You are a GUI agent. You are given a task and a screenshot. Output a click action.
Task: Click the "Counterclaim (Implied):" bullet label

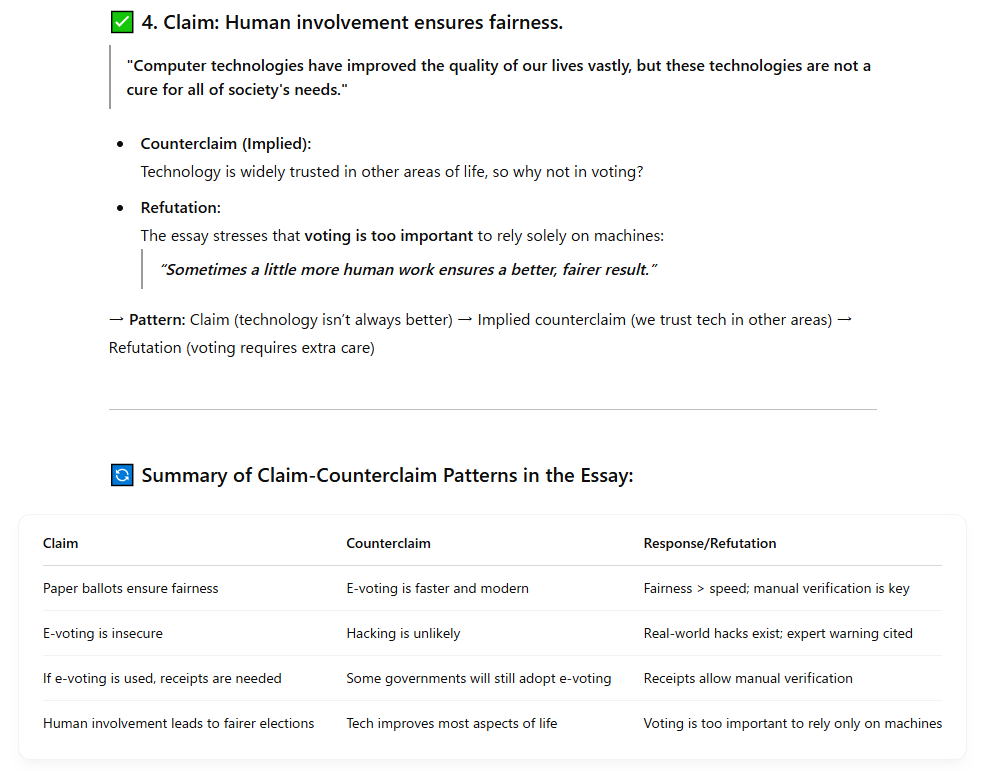pyautogui.click(x=225, y=143)
